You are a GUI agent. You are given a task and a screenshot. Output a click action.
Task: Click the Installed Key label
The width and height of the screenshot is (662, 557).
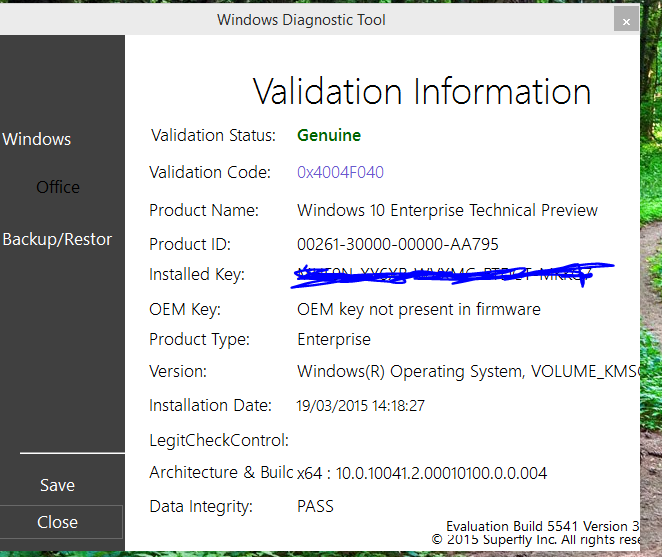(197, 274)
